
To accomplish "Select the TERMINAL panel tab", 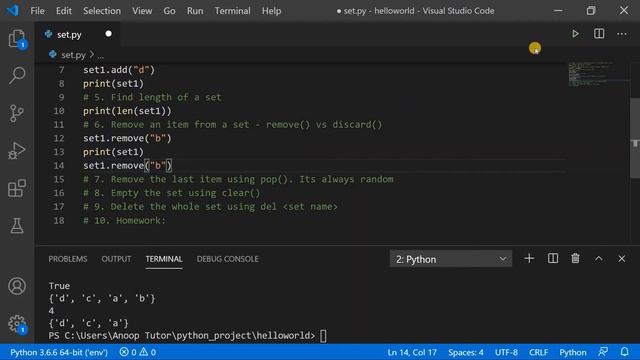I will (164, 259).
